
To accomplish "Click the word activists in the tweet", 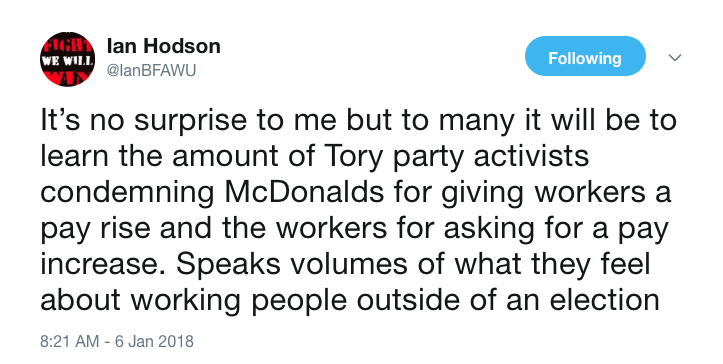I will click(x=532, y=156).
